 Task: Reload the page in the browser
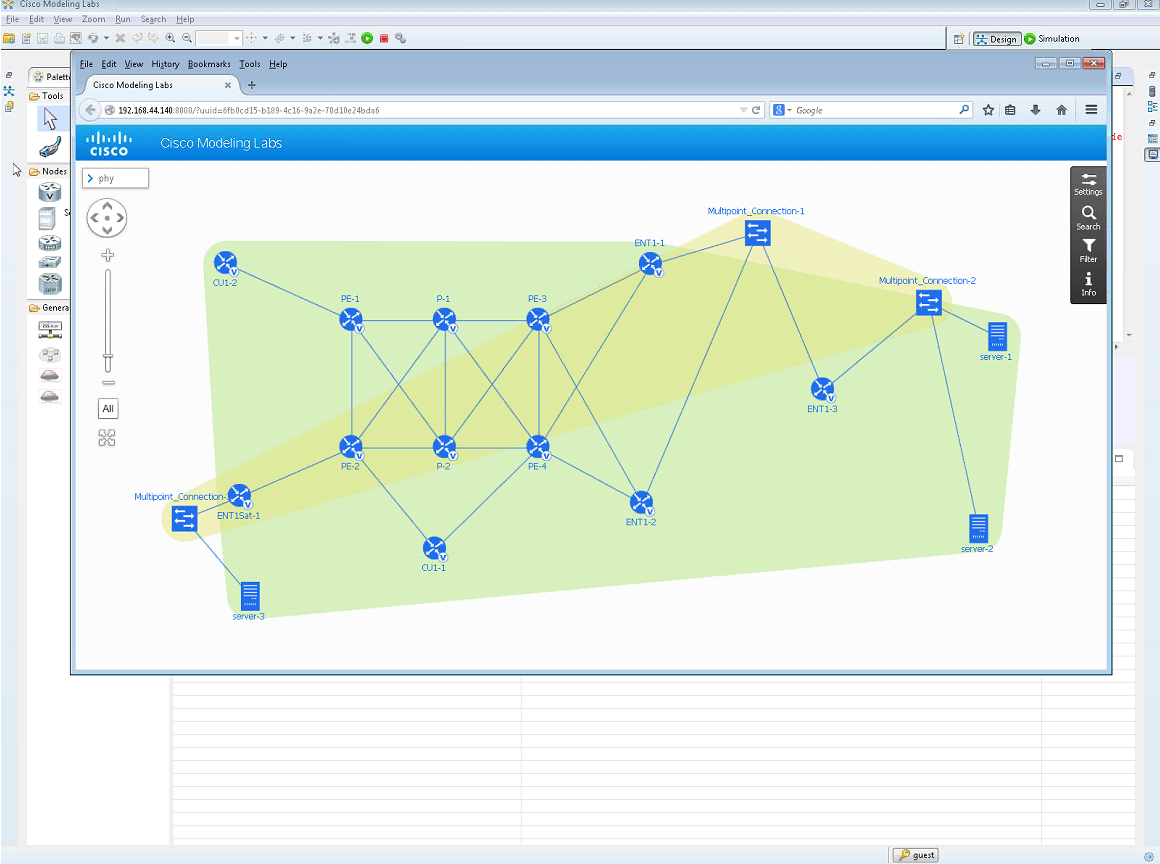(x=756, y=110)
